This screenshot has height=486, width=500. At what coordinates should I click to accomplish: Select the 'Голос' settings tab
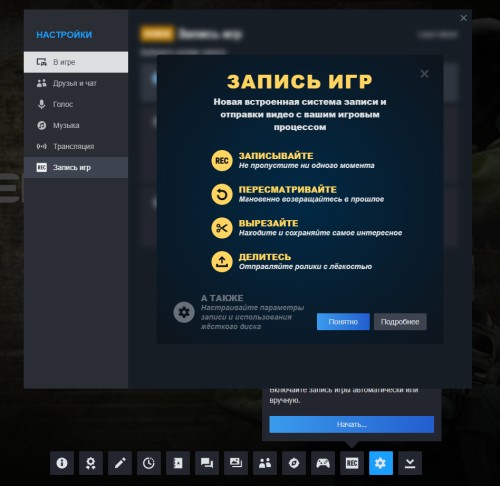[76, 104]
